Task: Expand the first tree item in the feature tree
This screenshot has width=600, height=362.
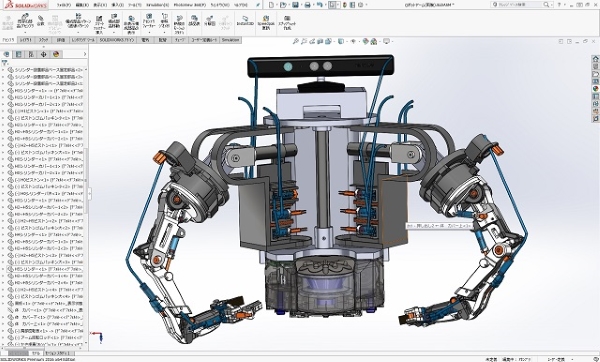Action: (x=3, y=70)
